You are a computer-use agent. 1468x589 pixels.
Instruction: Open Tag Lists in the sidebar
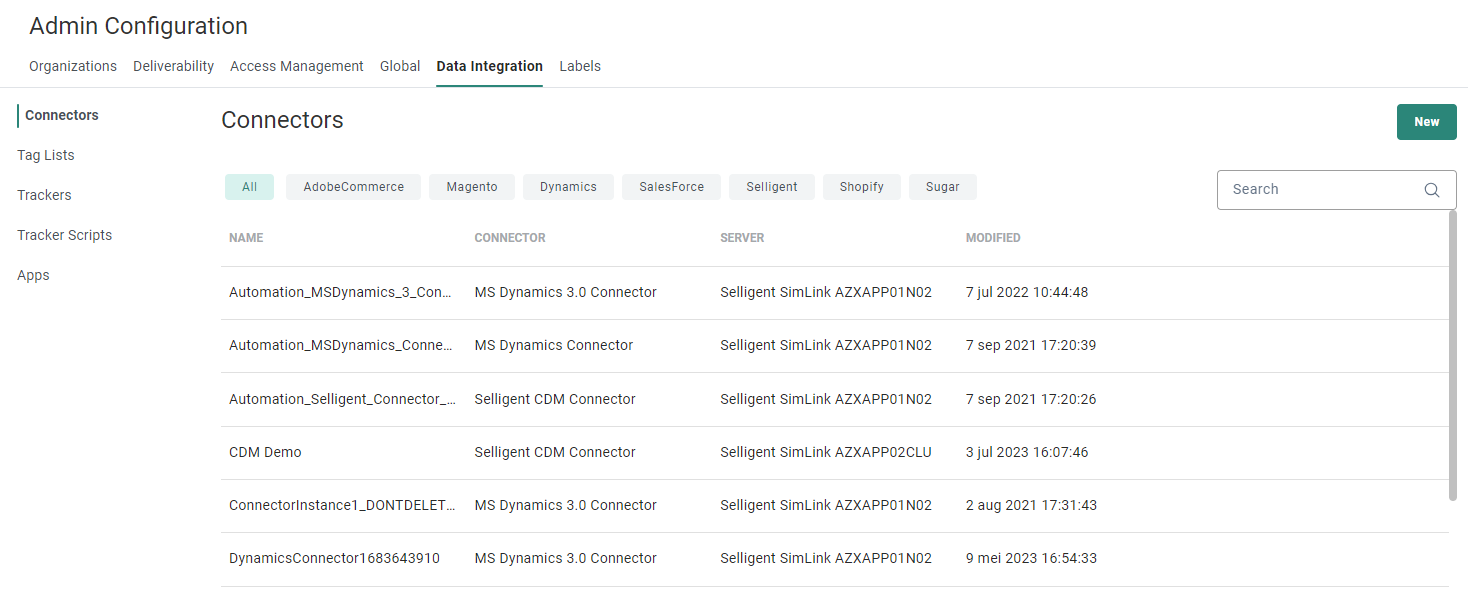[46, 155]
